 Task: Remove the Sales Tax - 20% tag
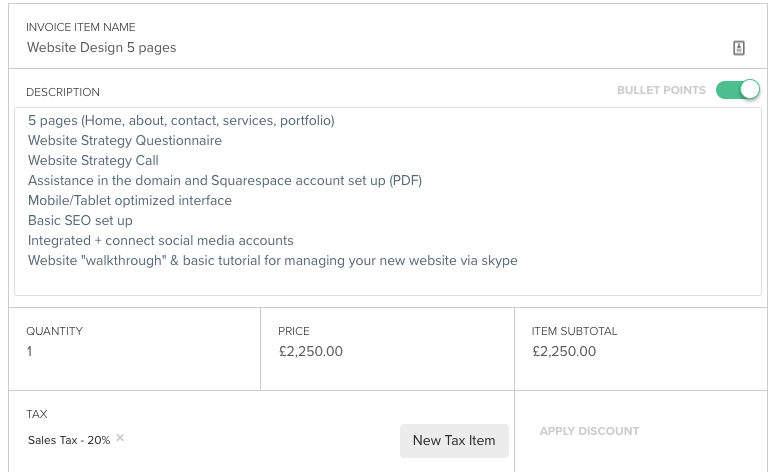pos(120,438)
